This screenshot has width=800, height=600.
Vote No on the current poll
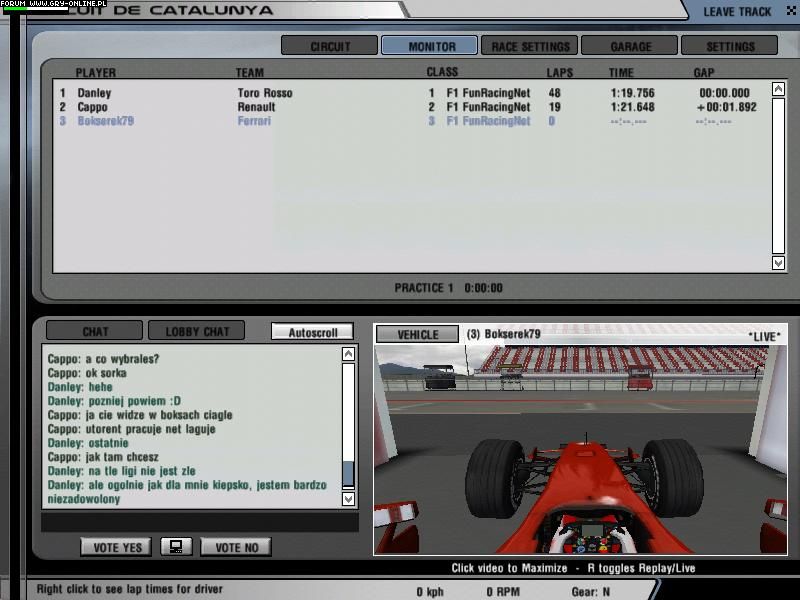[x=236, y=547]
